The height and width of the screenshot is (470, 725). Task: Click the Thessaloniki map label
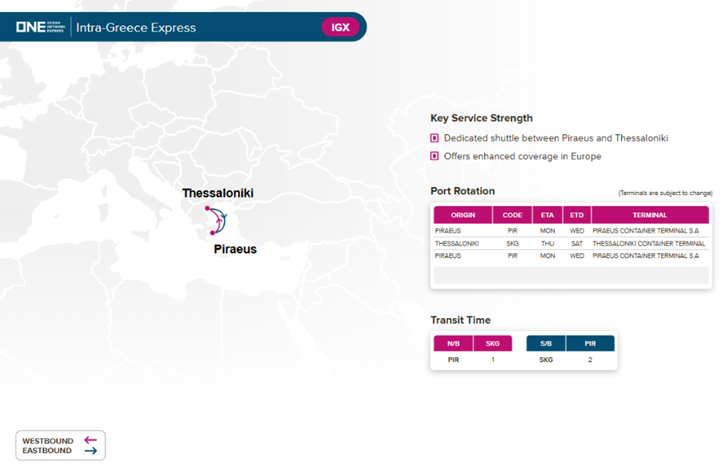coord(217,192)
